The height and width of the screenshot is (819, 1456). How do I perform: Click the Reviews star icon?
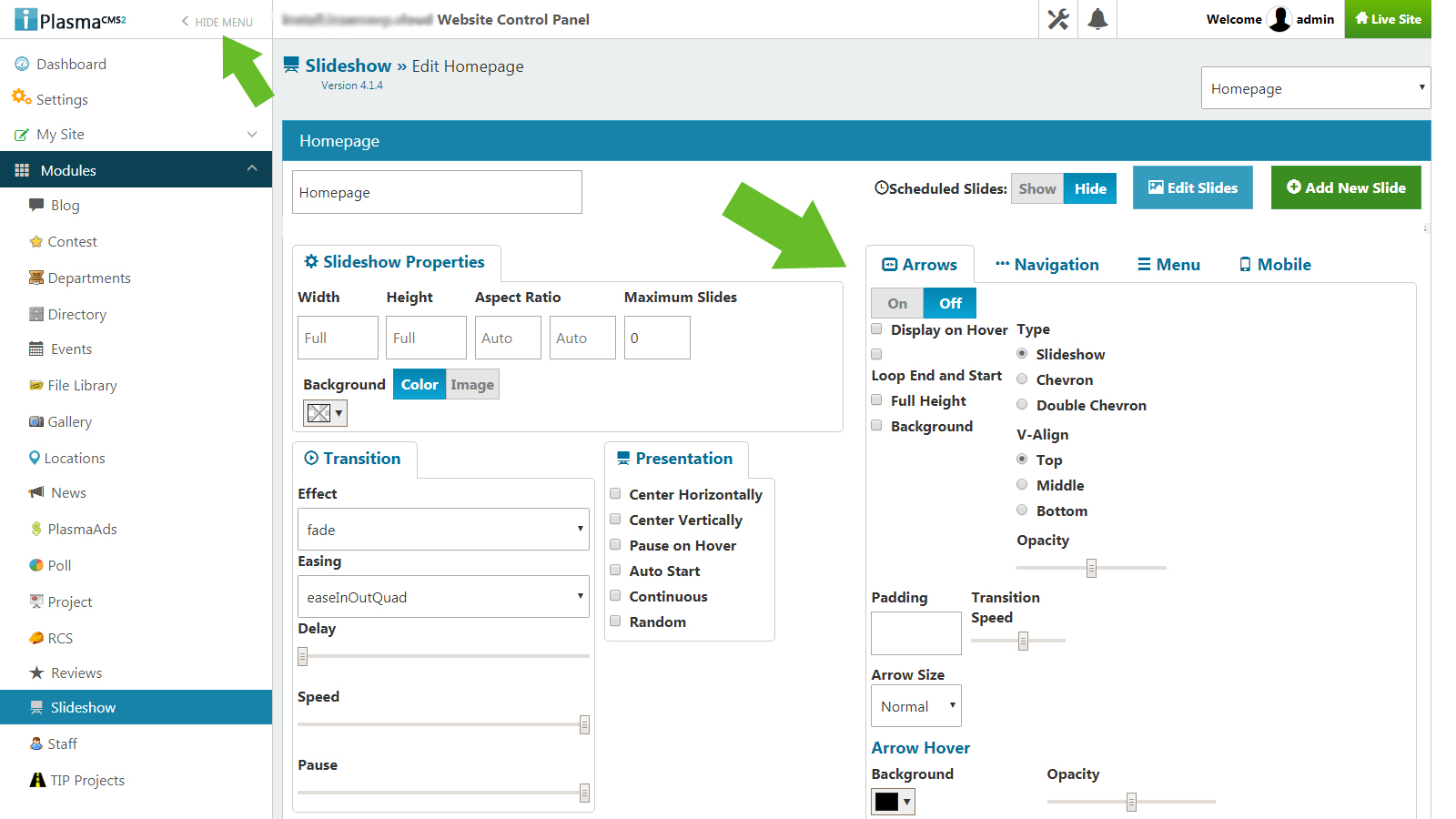click(36, 672)
